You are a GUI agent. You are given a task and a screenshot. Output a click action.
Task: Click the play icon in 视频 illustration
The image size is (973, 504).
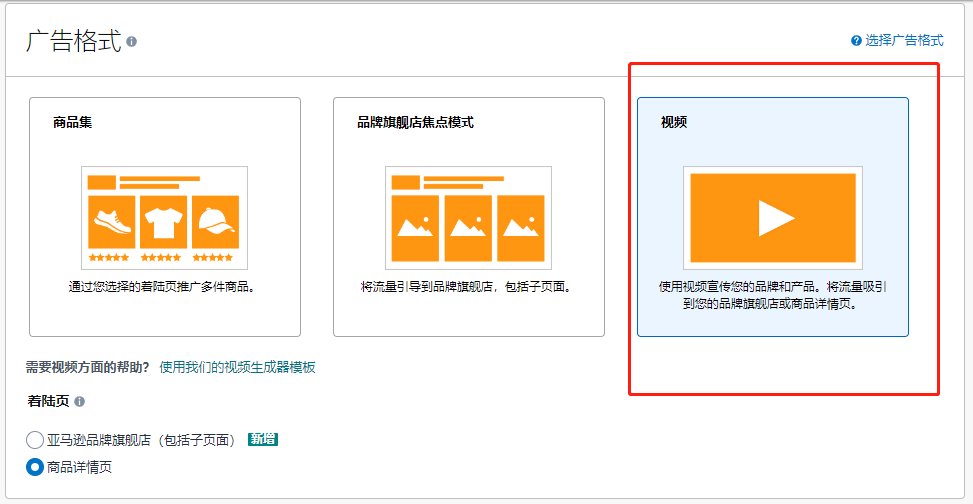click(773, 217)
